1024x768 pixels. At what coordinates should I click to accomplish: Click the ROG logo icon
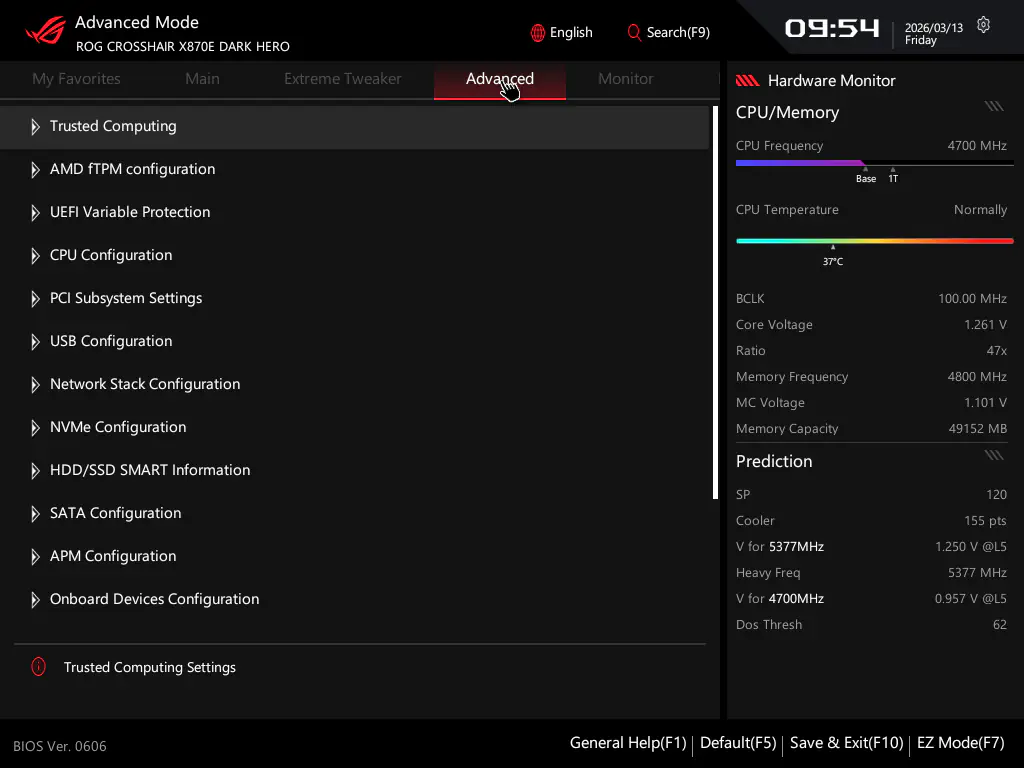point(45,29)
